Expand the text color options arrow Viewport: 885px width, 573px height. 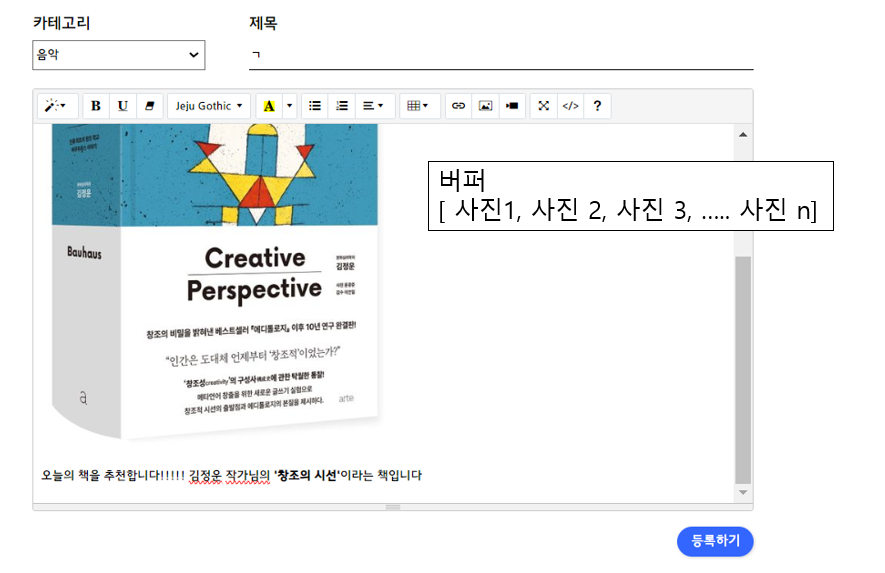point(290,106)
